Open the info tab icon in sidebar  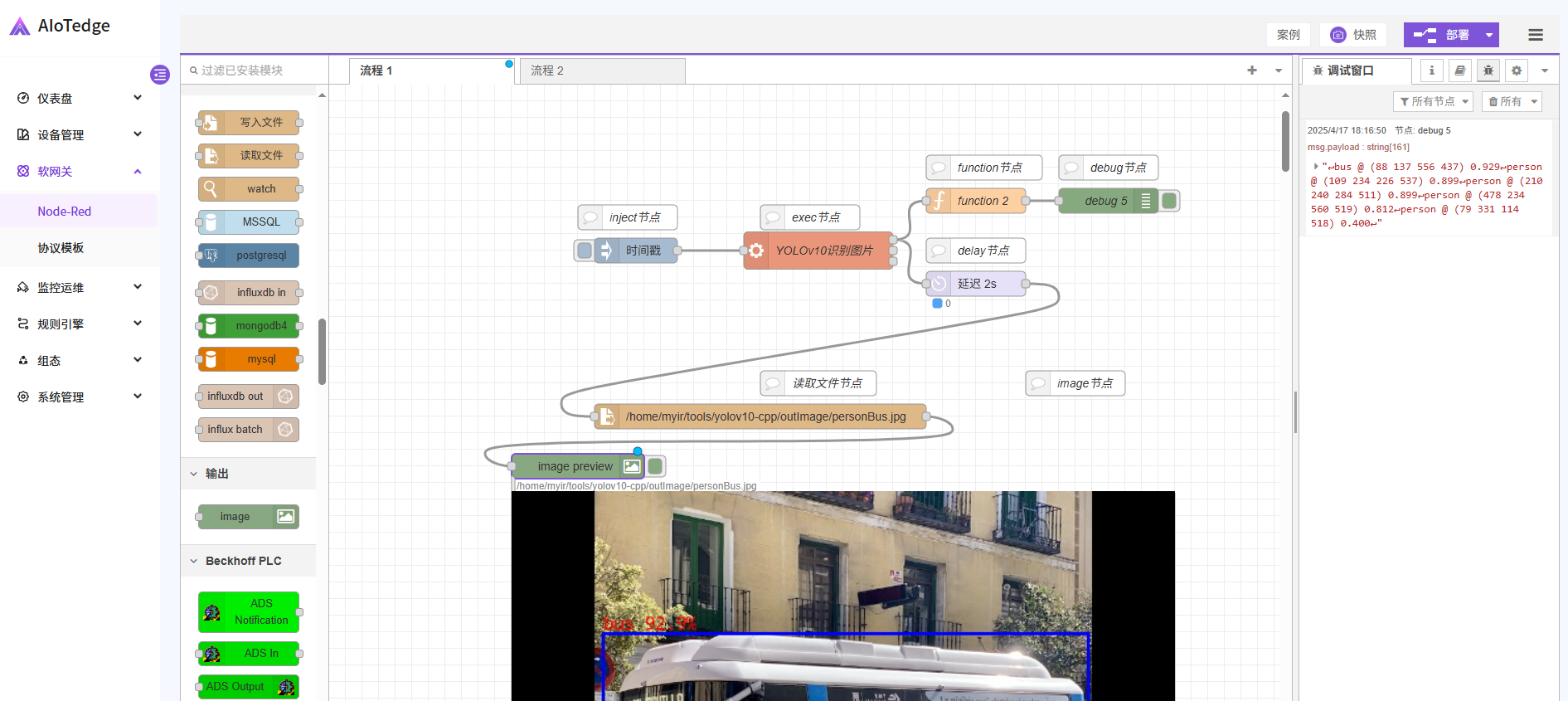point(1432,71)
